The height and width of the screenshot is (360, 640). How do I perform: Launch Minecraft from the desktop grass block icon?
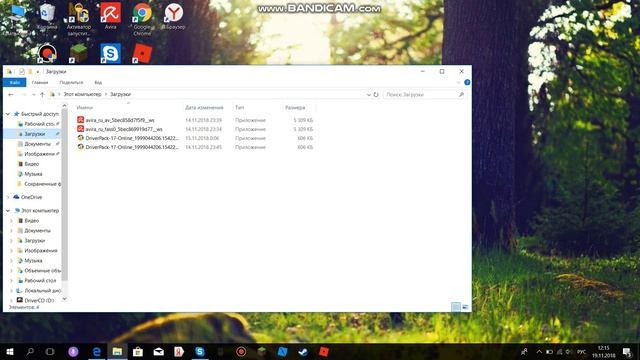[x=79, y=53]
